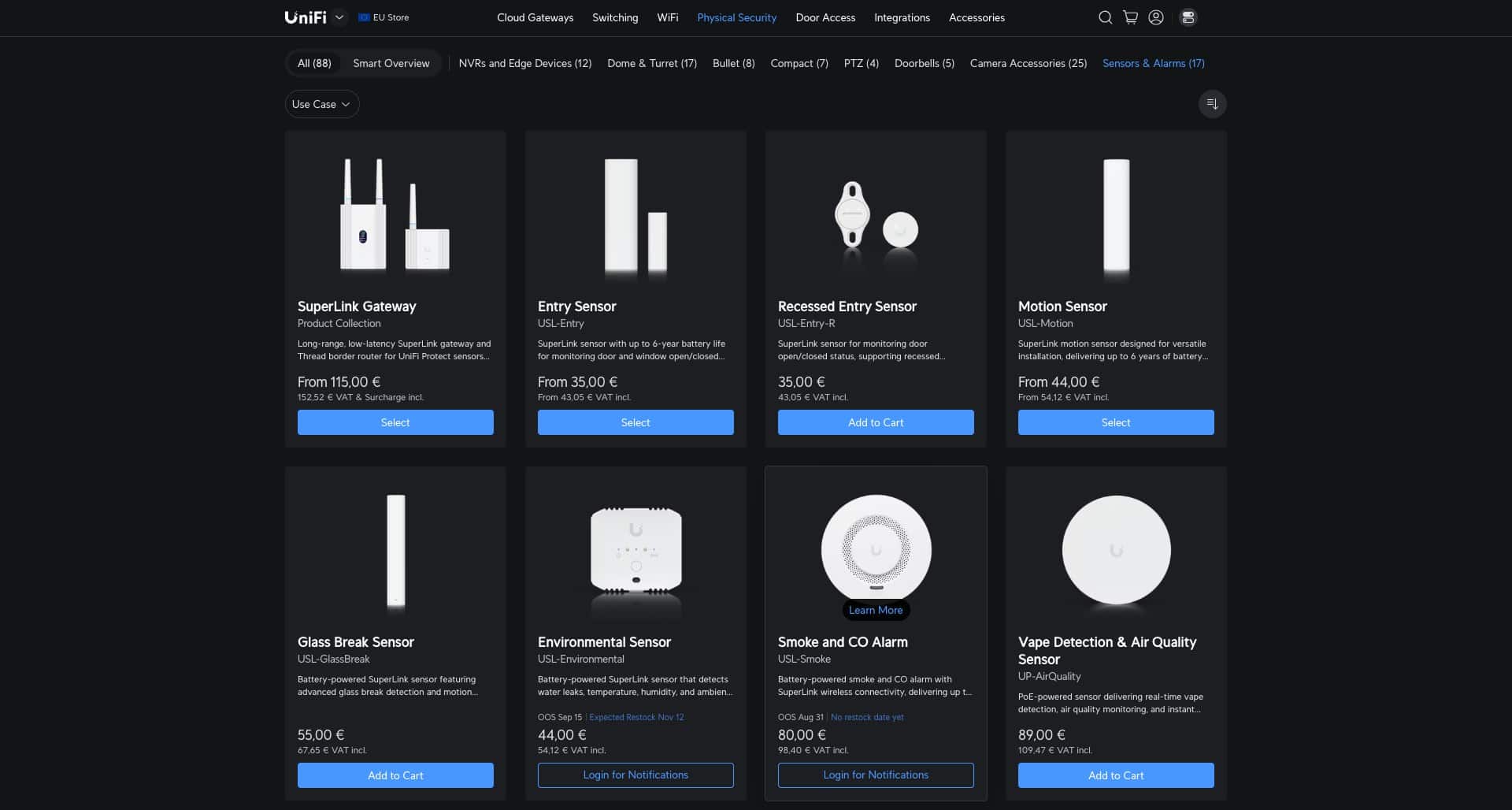The height and width of the screenshot is (810, 1512).
Task: Filter by Bullet (8)
Action: (x=734, y=63)
